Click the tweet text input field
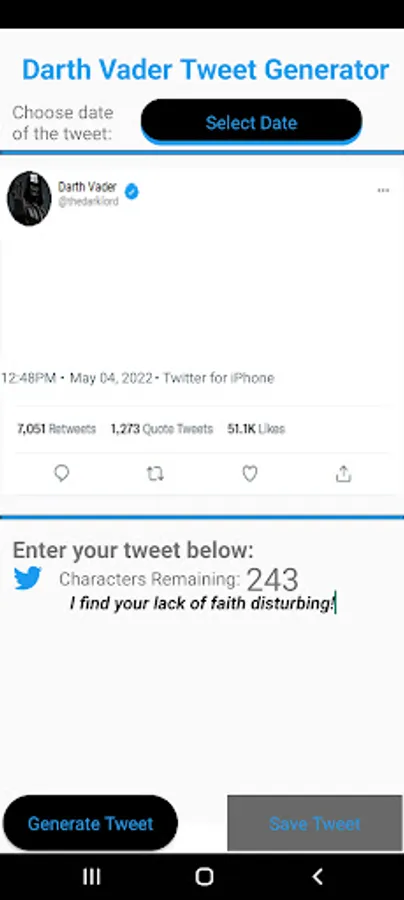Viewport: 404px width, 900px height. tap(202, 604)
